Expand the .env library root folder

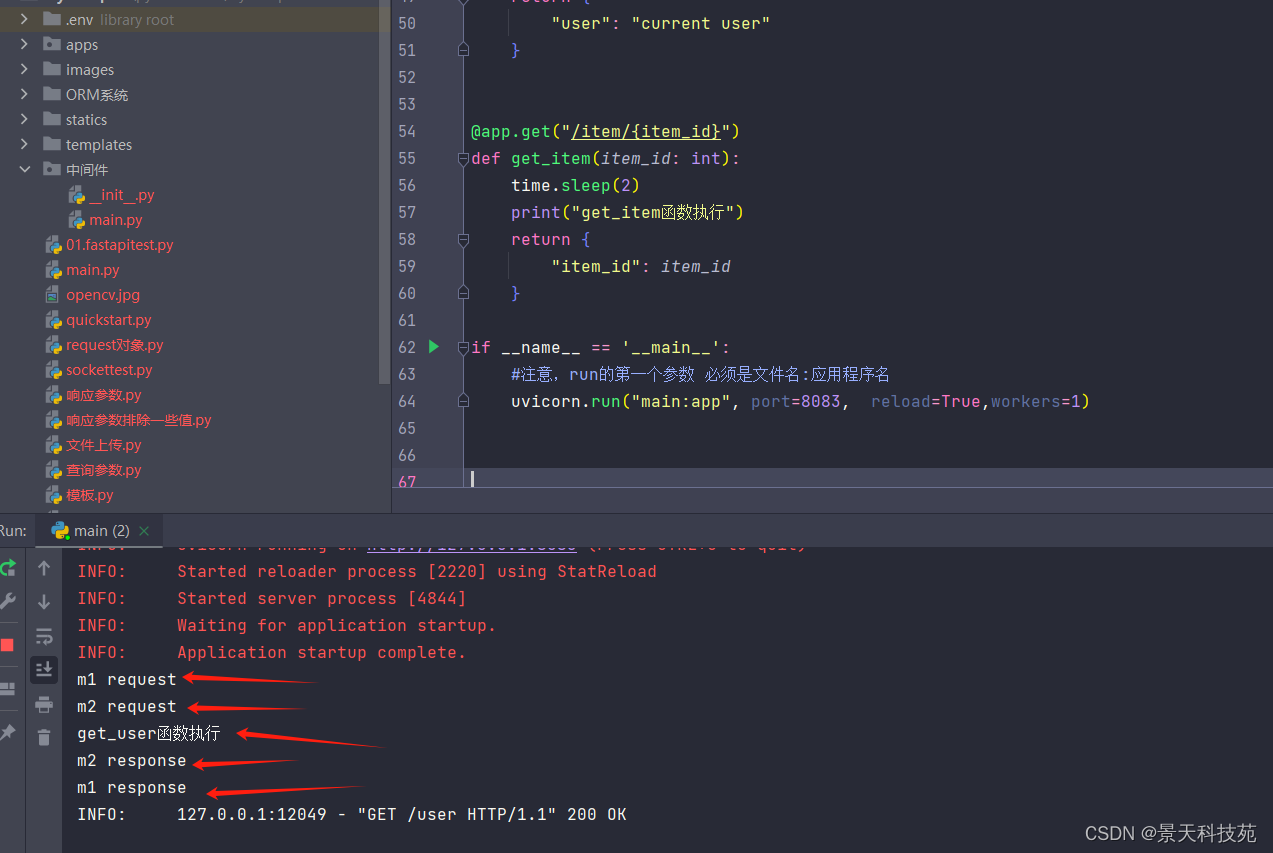pos(24,19)
